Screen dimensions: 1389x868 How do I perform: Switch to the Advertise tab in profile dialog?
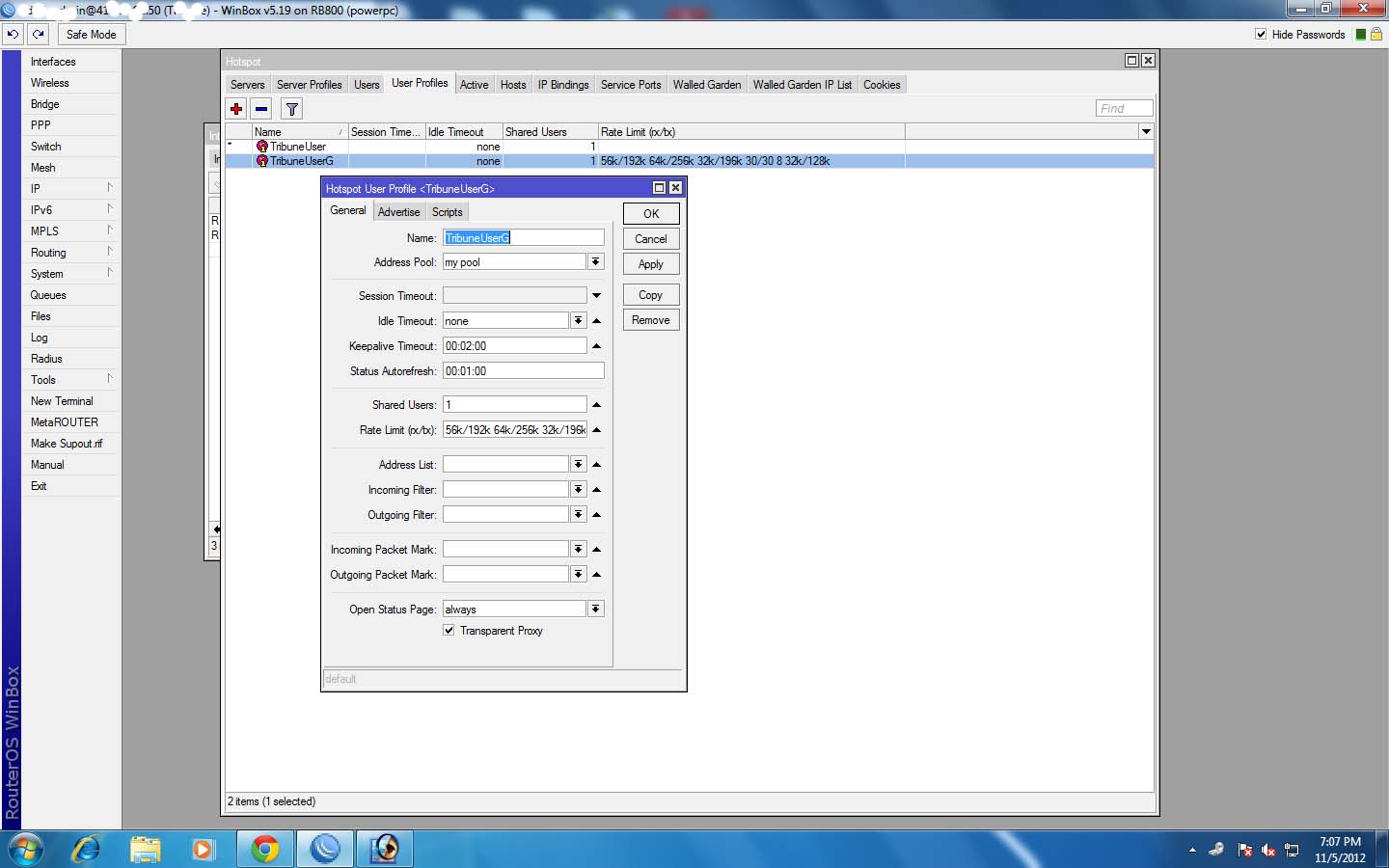click(x=398, y=212)
